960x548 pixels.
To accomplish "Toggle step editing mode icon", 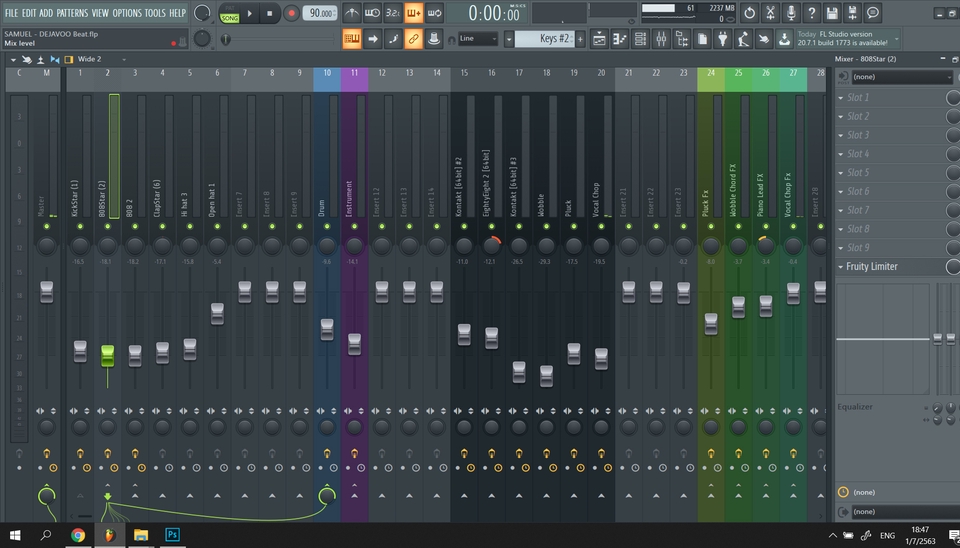I will [x=393, y=39].
